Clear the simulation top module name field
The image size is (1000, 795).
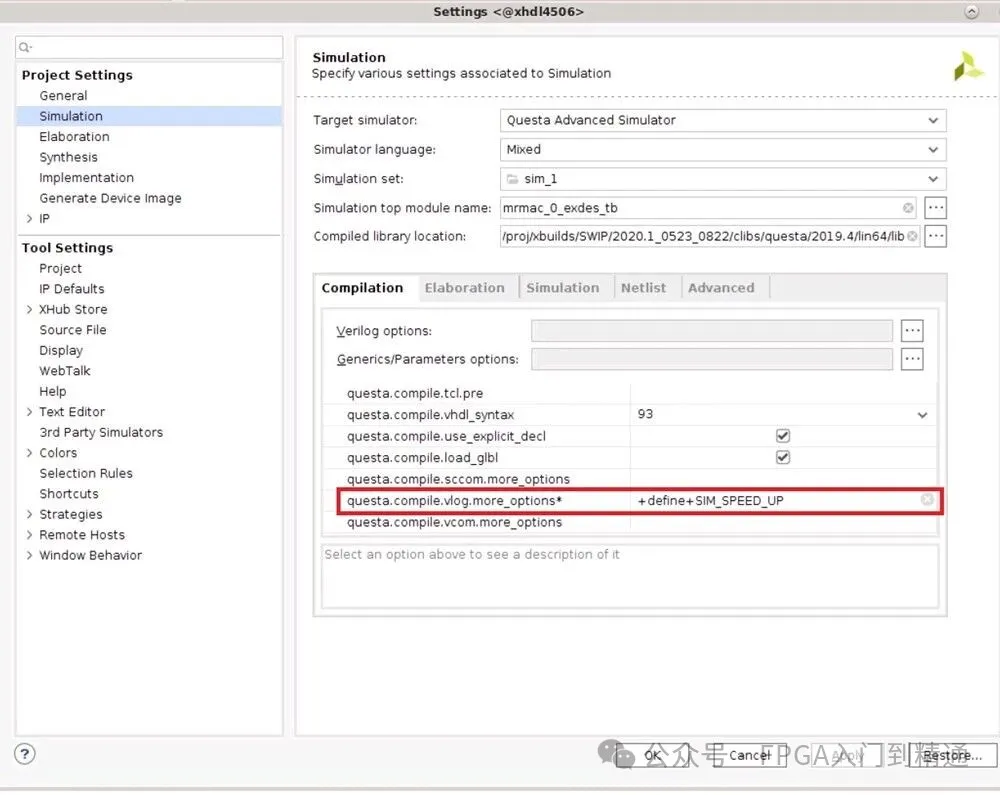click(908, 208)
